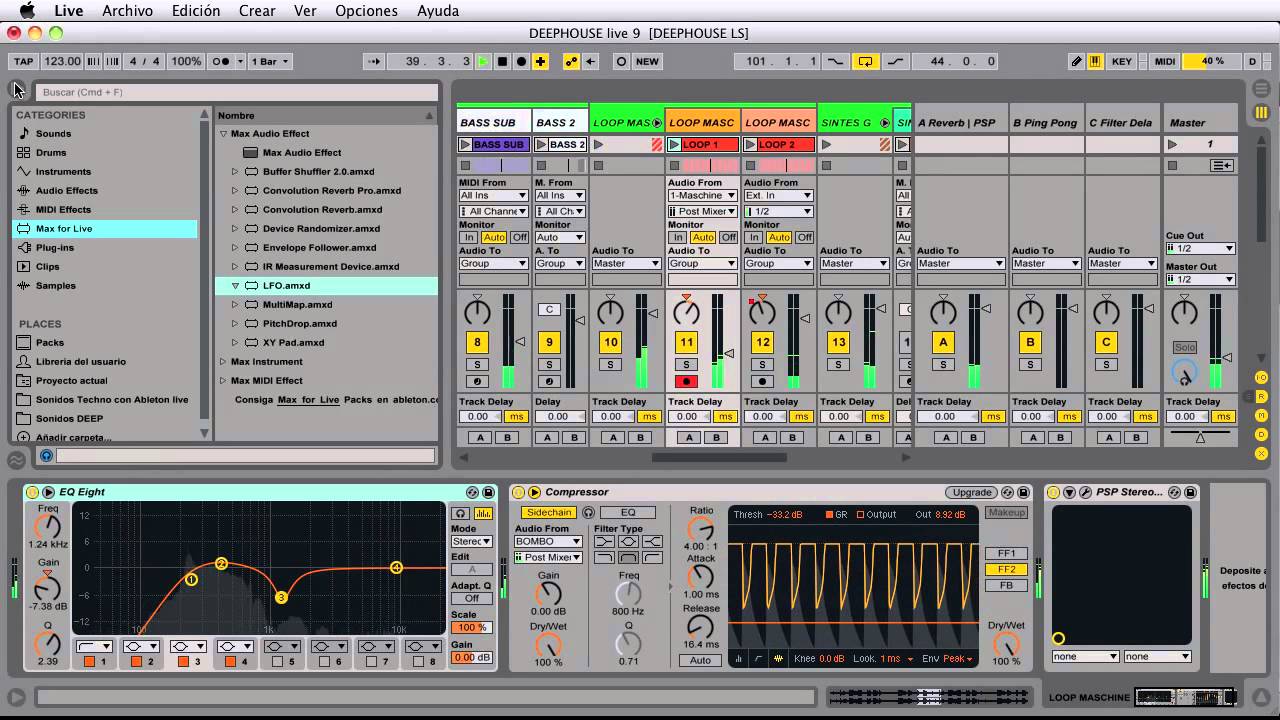This screenshot has height=720, width=1280.
Task: Select FF1 compressor model
Action: point(1006,553)
